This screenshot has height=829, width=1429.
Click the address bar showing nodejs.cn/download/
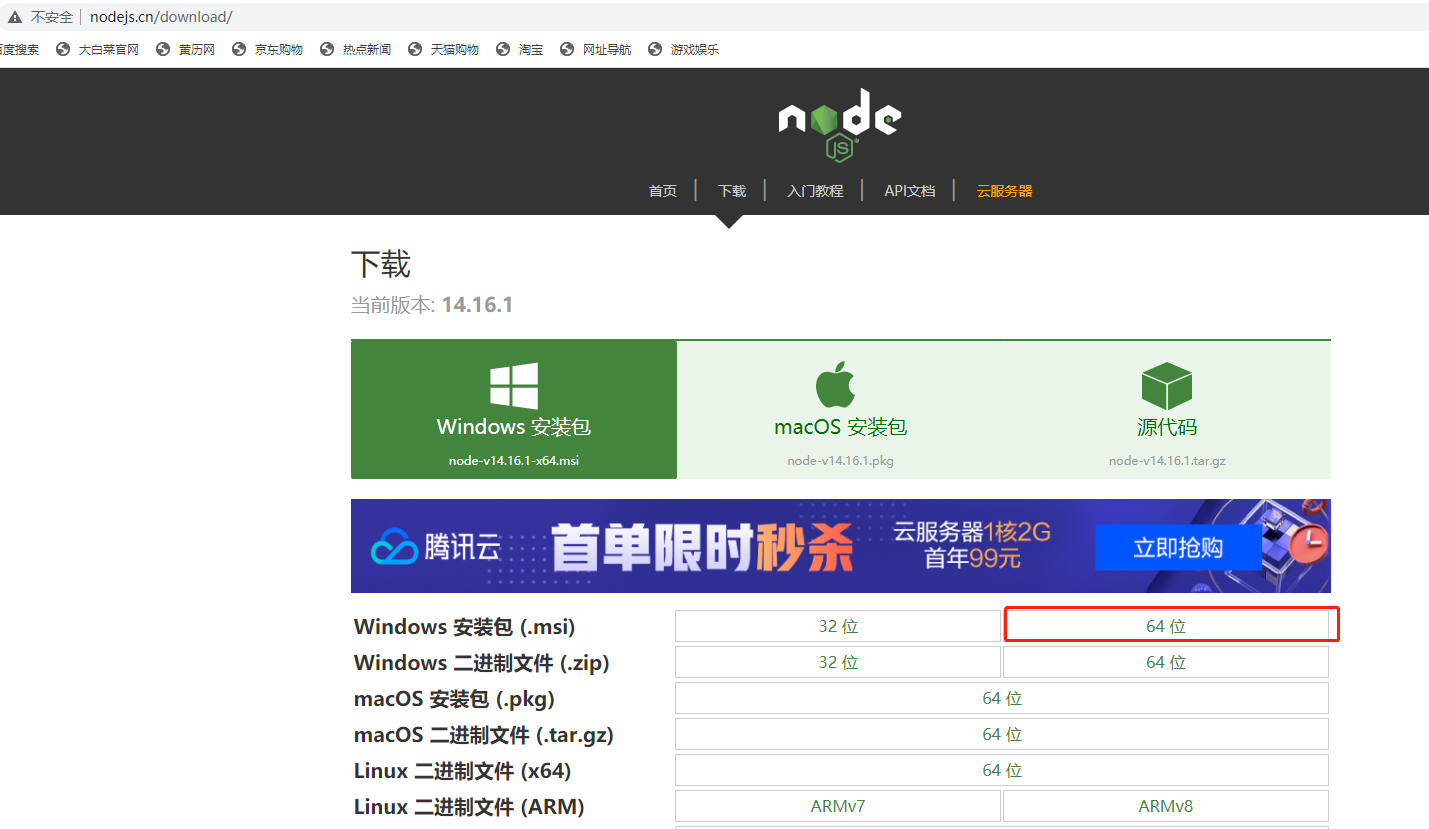pyautogui.click(x=160, y=16)
